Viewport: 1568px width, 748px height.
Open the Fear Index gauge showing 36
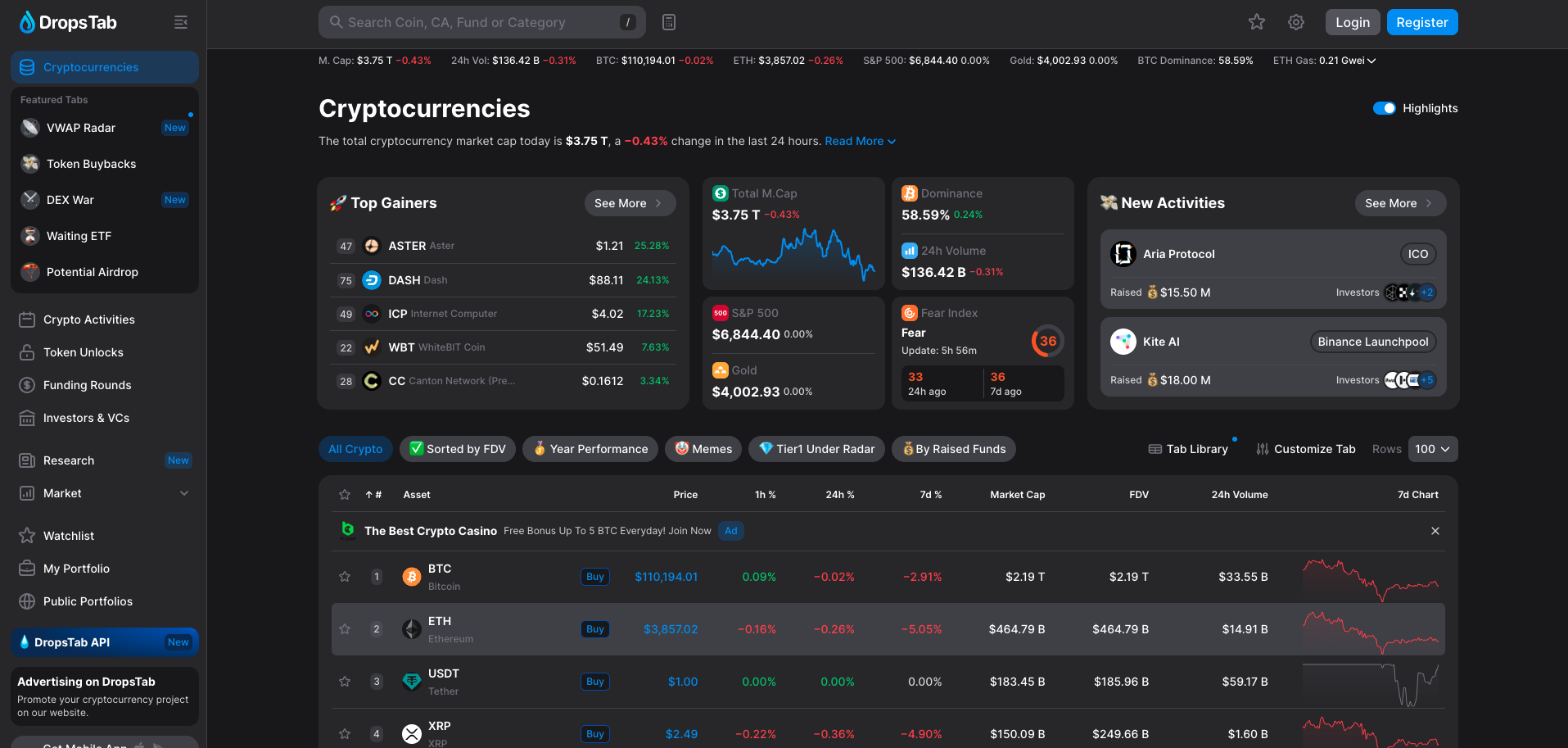[1048, 341]
